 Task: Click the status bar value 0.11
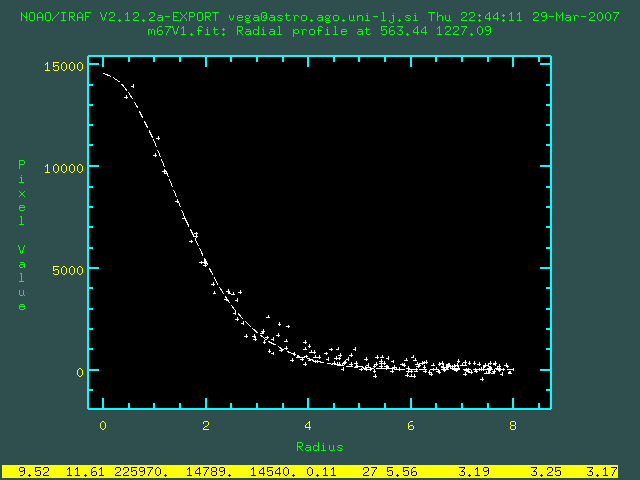point(321,472)
